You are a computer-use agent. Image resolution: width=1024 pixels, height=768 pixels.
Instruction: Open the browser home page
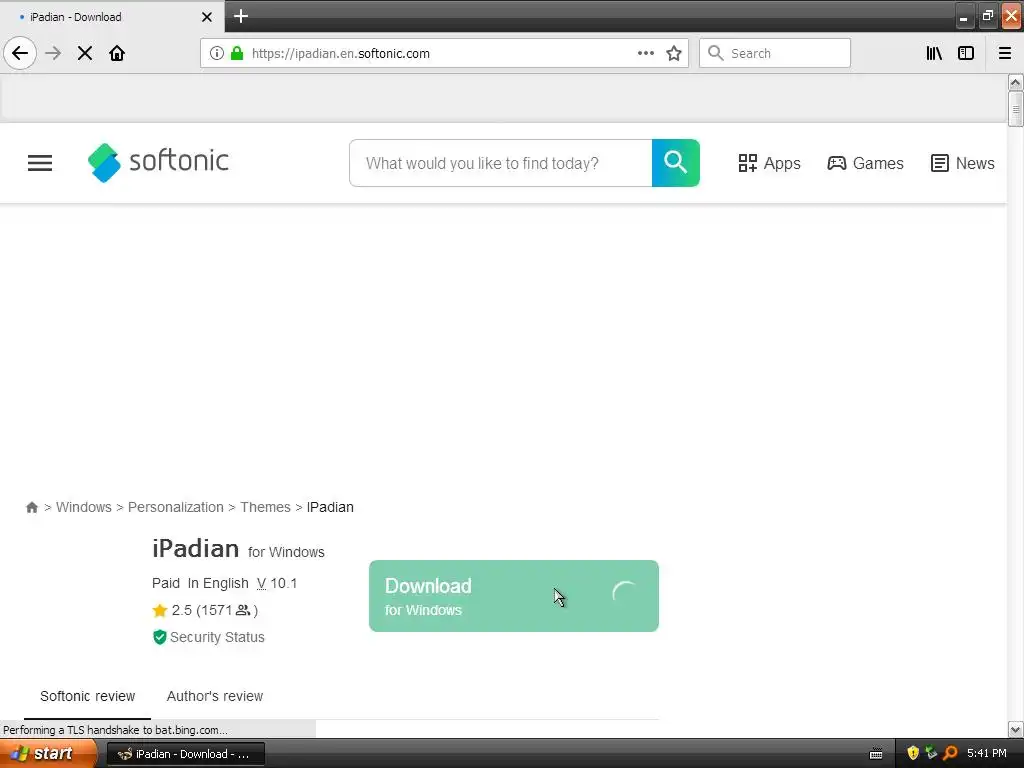click(x=117, y=53)
